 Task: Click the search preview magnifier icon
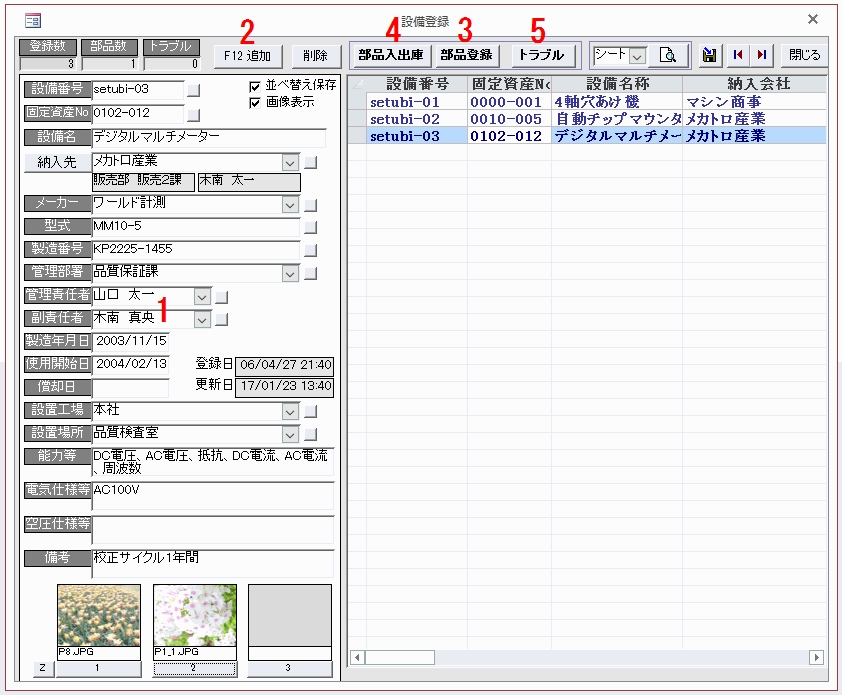pos(668,55)
